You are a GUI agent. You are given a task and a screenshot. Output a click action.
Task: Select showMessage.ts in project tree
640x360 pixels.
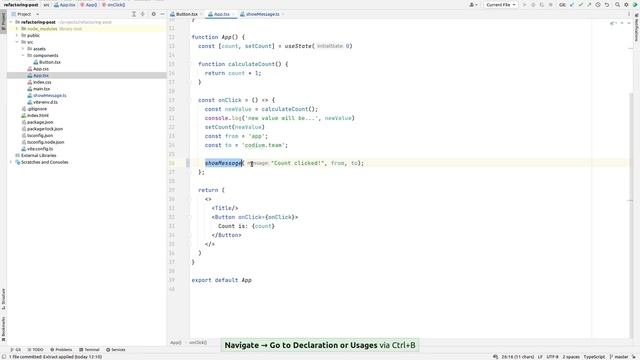(47, 96)
